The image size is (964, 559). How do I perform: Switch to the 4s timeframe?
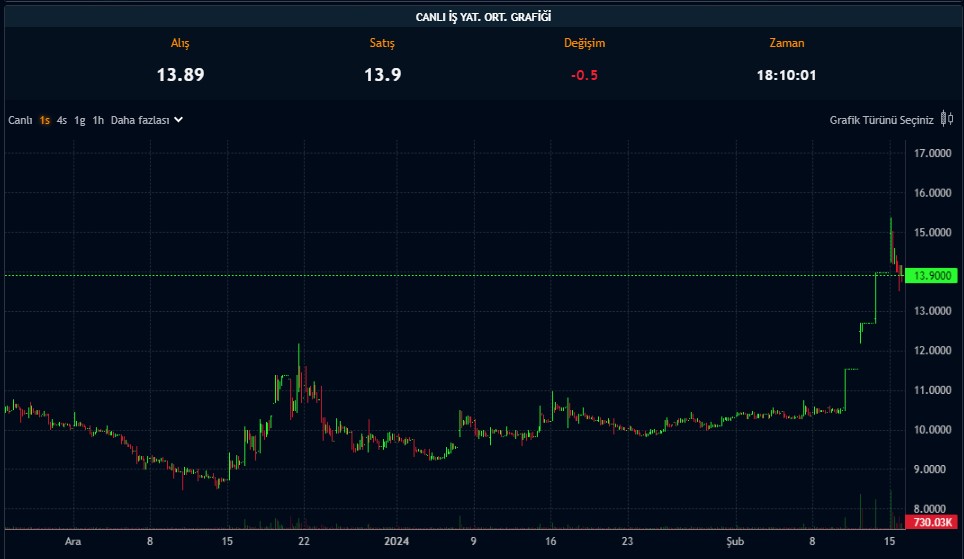[x=62, y=120]
